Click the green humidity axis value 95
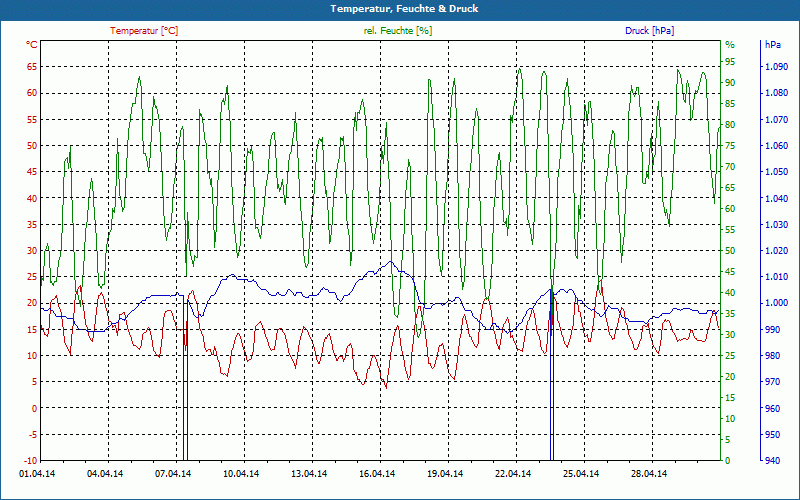This screenshot has height=500, width=800. (x=730, y=62)
